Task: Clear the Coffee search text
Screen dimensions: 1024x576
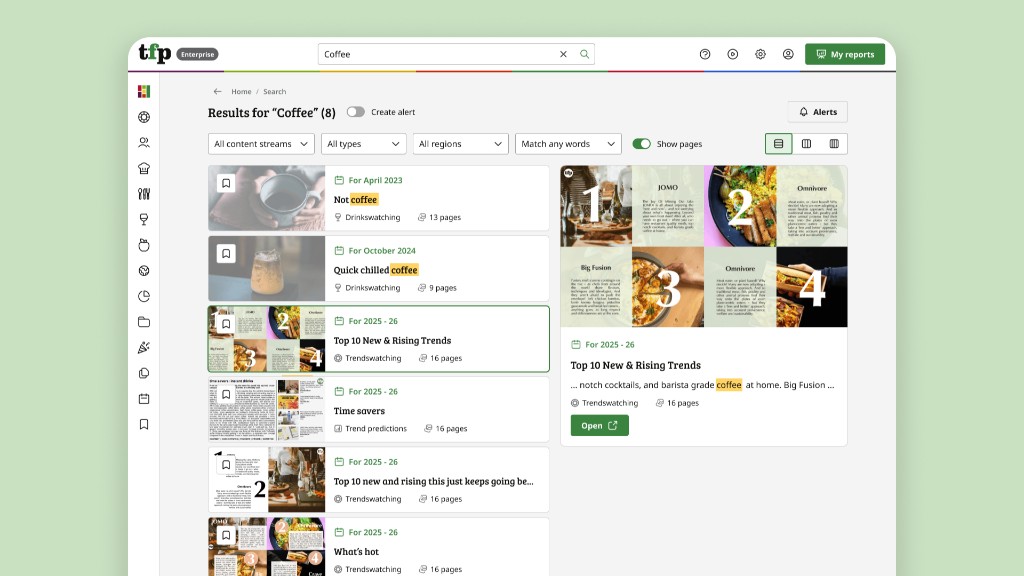Action: (563, 54)
